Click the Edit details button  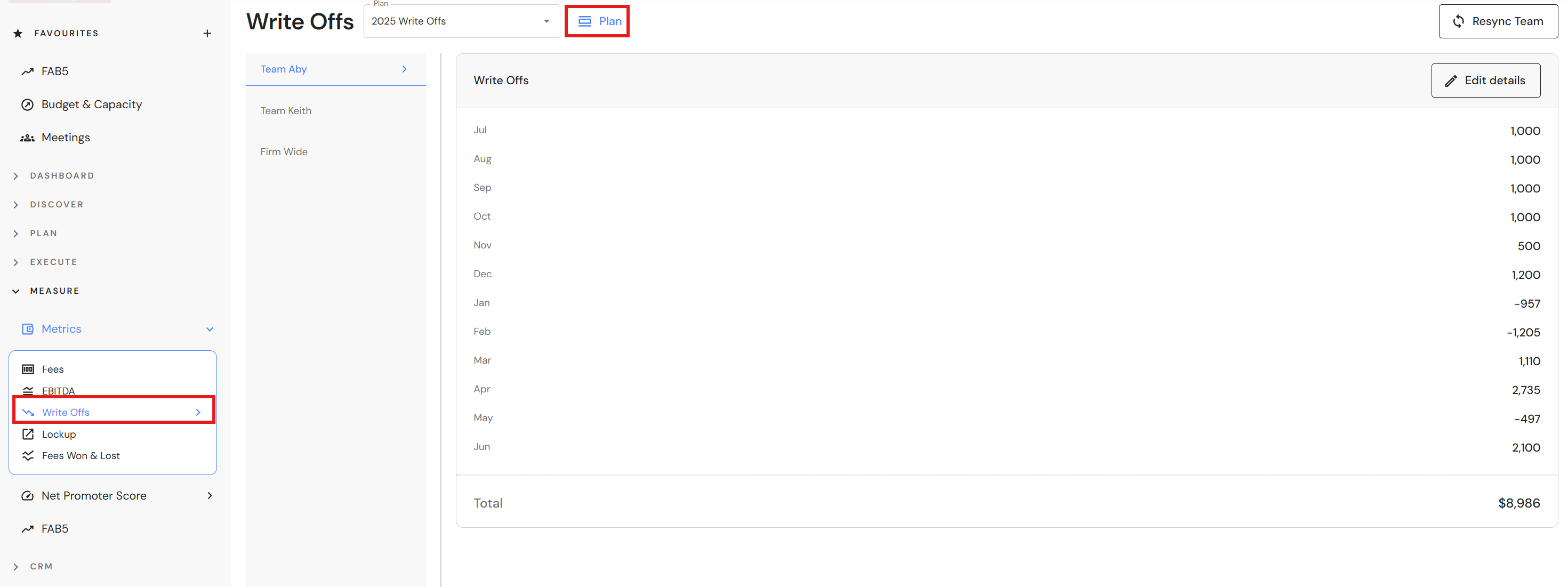tap(1485, 81)
